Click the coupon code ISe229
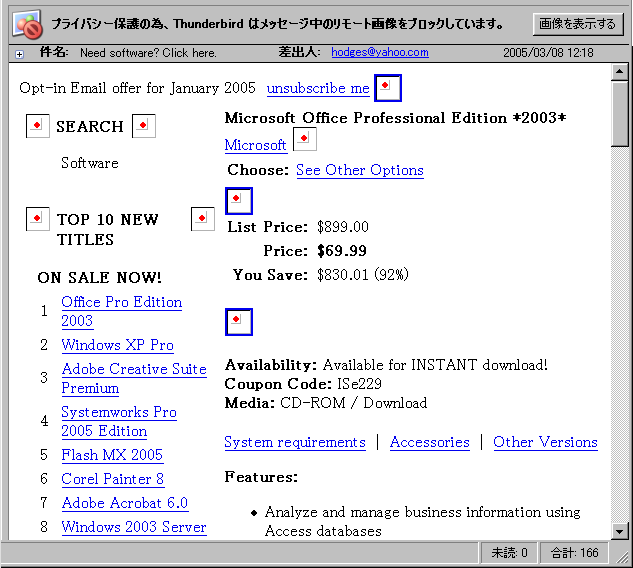The width and height of the screenshot is (633, 568). (359, 384)
